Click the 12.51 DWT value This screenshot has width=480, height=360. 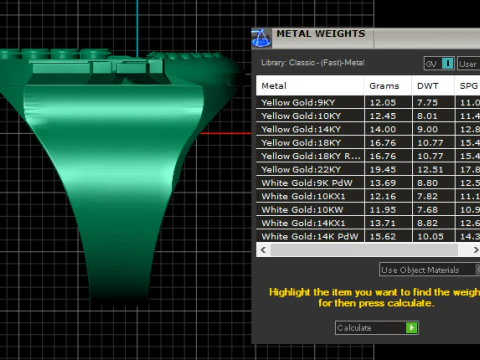coord(430,170)
